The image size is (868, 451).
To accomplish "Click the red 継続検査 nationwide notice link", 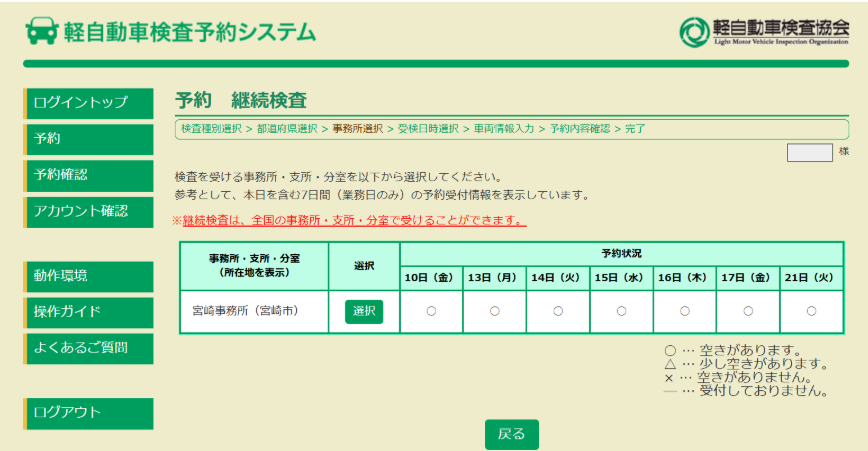I will [354, 220].
